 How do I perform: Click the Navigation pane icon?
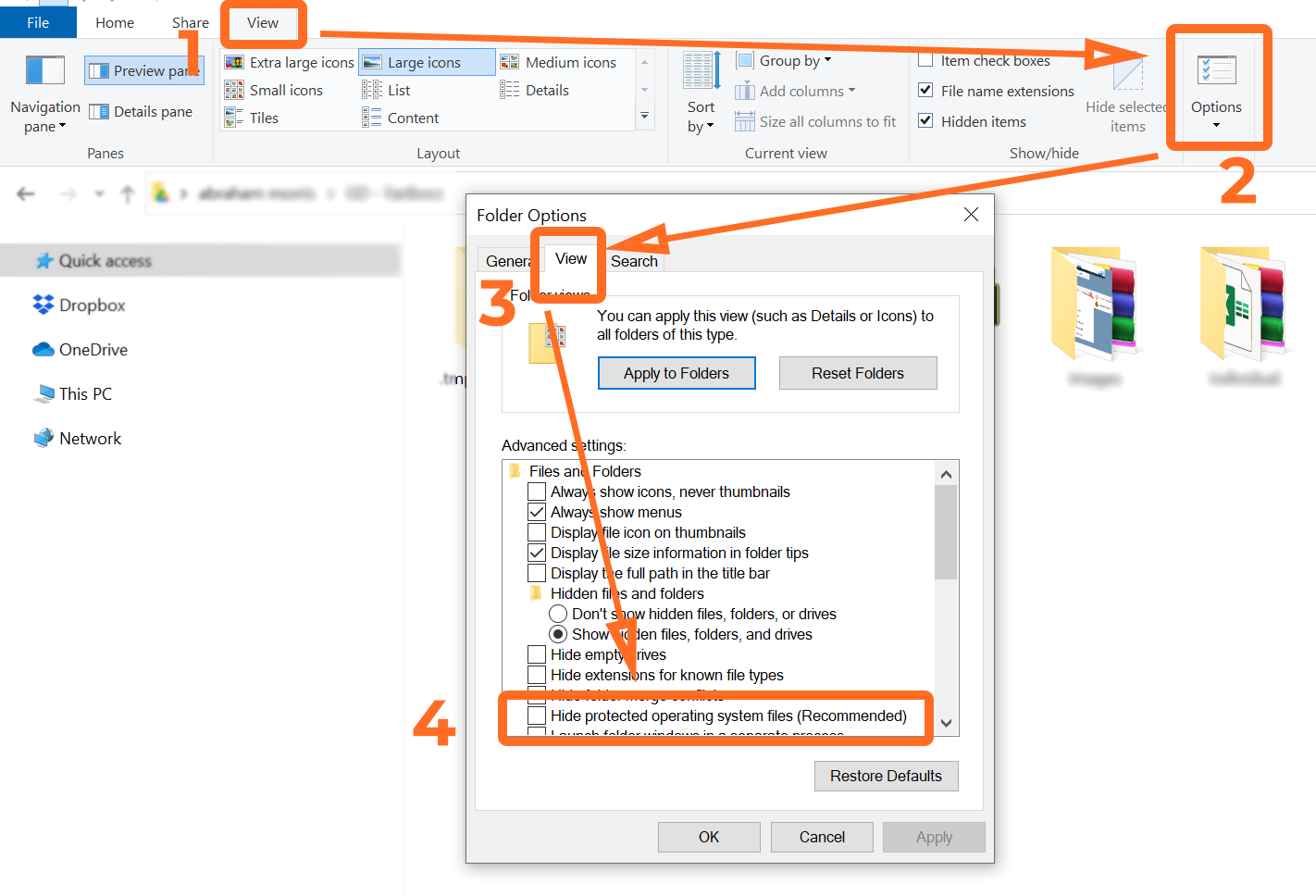[x=44, y=70]
